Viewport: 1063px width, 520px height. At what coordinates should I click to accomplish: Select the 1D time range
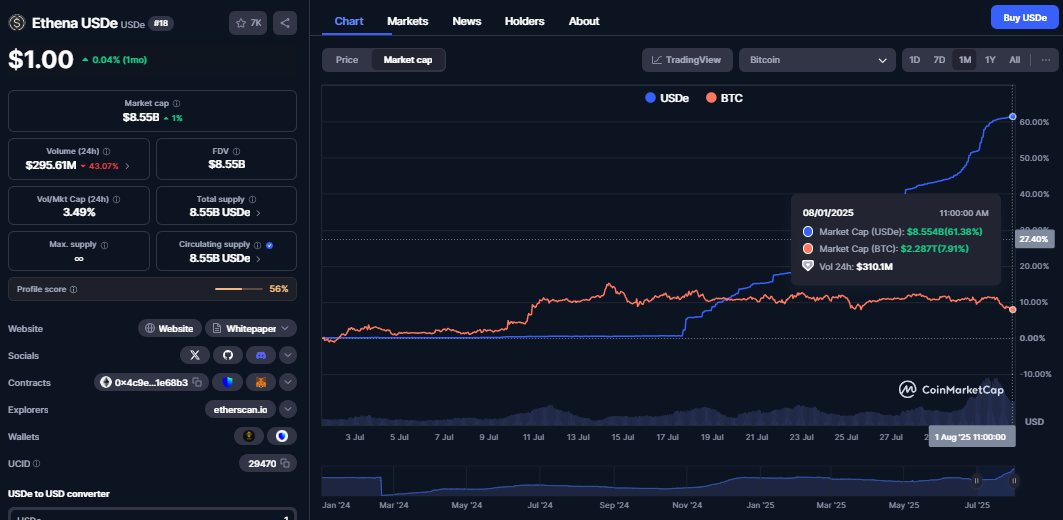coord(915,60)
